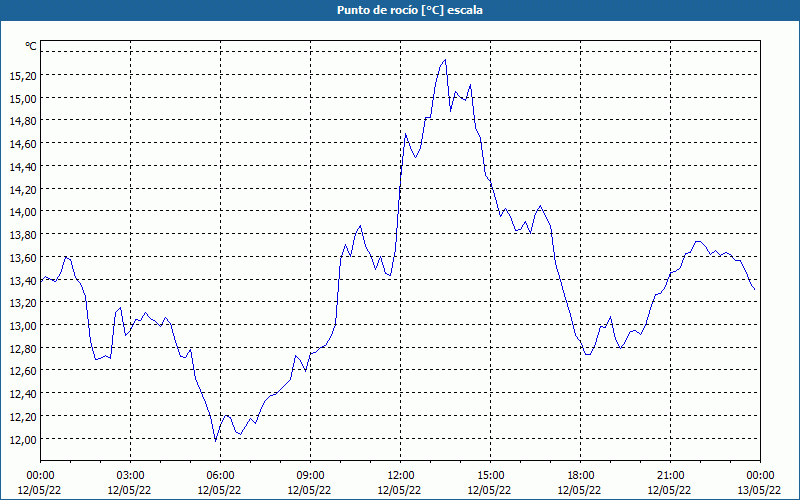Click the 14,40 y-axis value
Viewport: 800px width, 500px height.
tap(23, 166)
